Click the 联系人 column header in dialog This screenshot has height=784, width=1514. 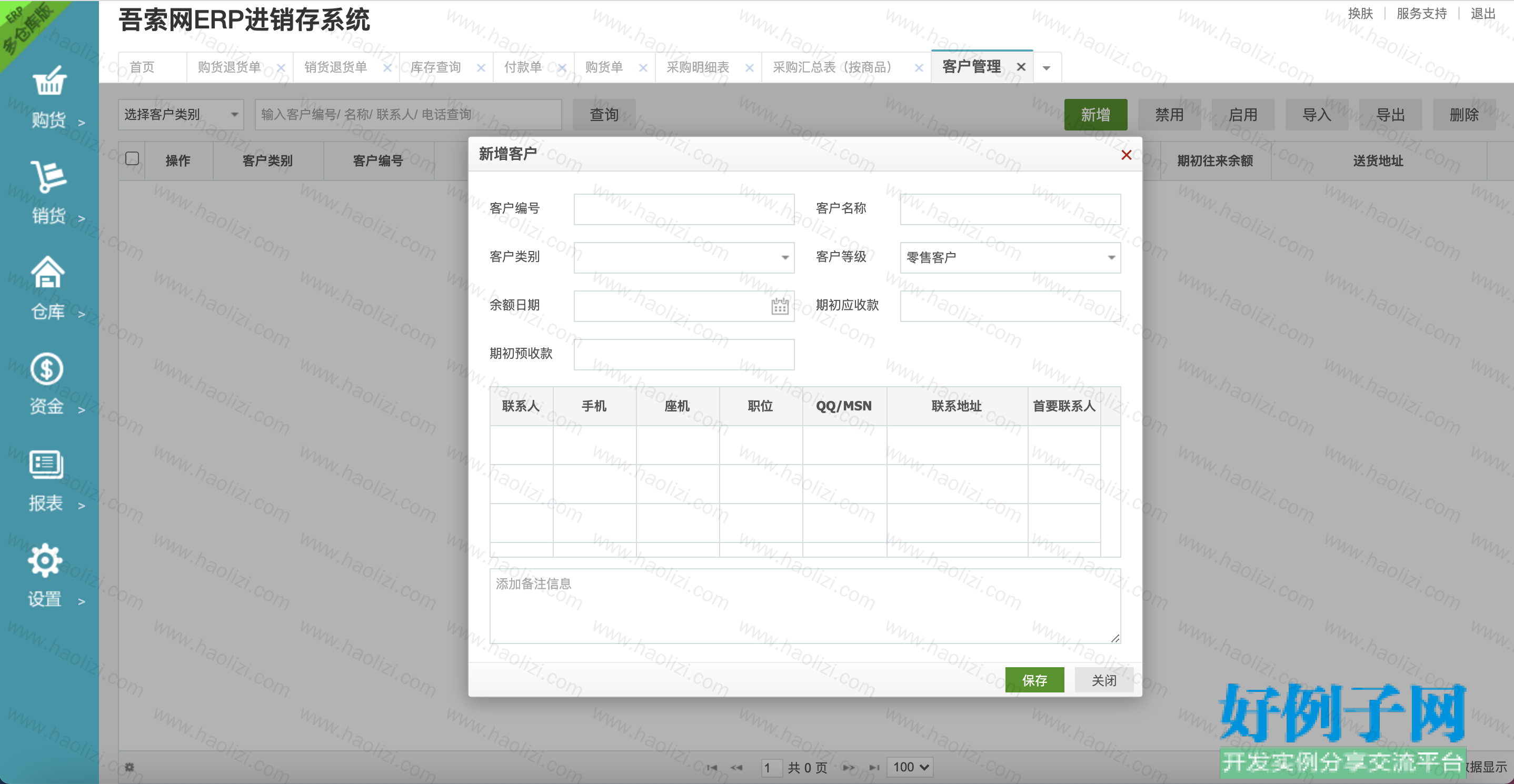click(x=521, y=406)
